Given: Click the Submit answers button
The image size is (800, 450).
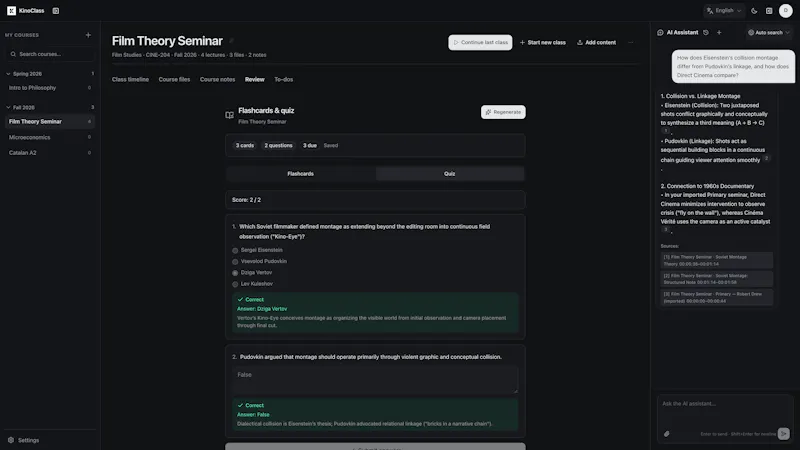Looking at the screenshot, I should 375,446.
